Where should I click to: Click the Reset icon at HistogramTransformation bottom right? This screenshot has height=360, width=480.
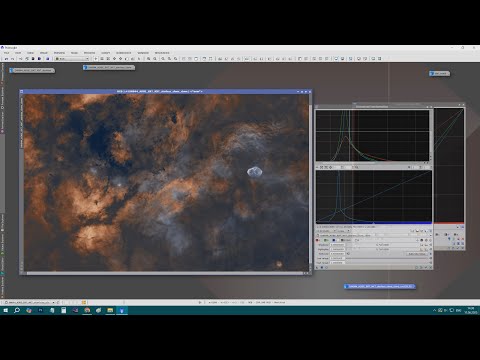pos(431,267)
